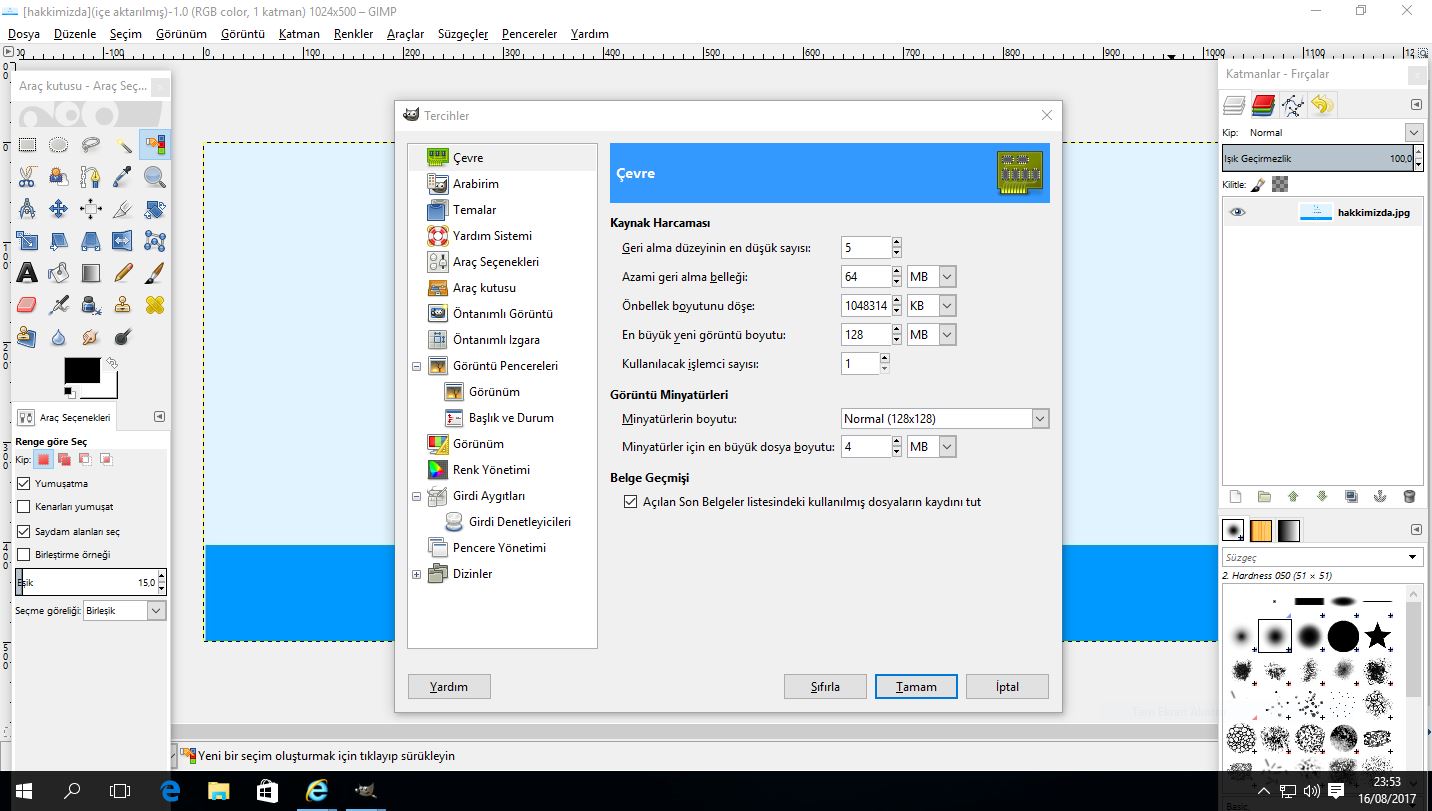Select the Rectangle Select tool in toolbox

[27, 145]
